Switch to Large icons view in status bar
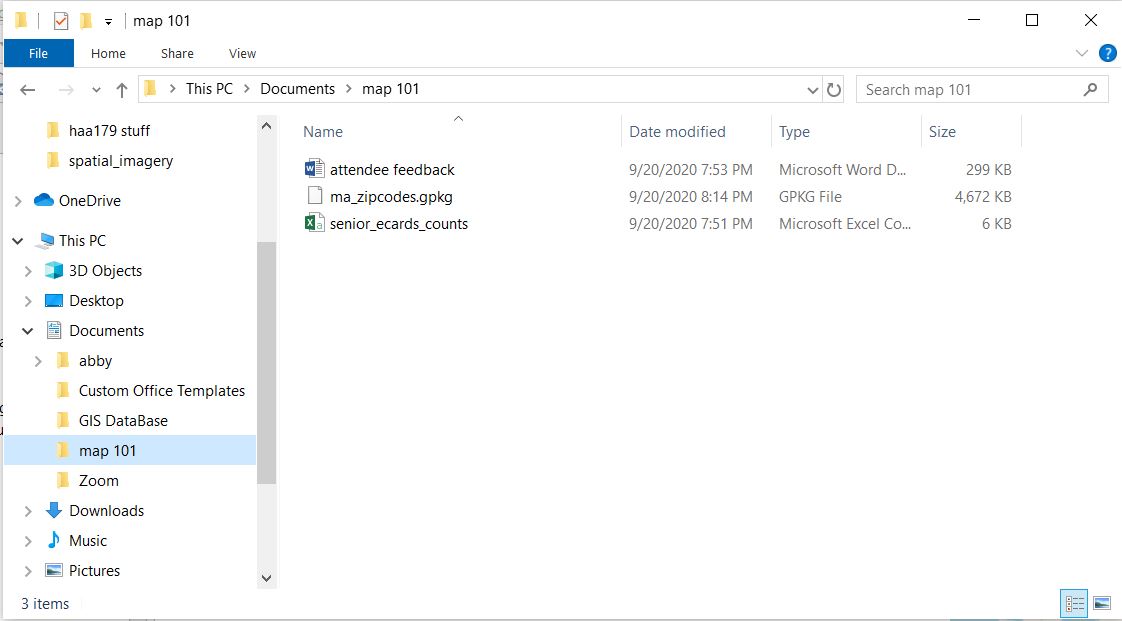The image size is (1122, 621). 1102,604
